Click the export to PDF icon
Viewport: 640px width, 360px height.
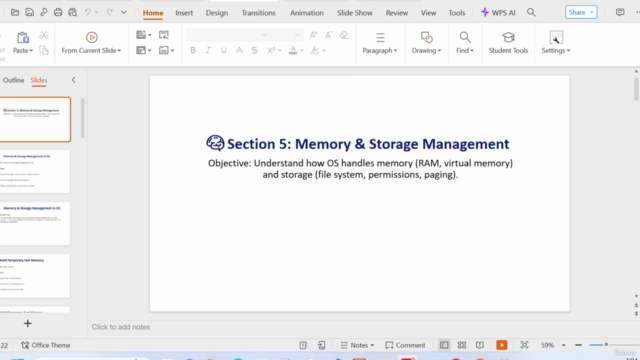tap(44, 12)
